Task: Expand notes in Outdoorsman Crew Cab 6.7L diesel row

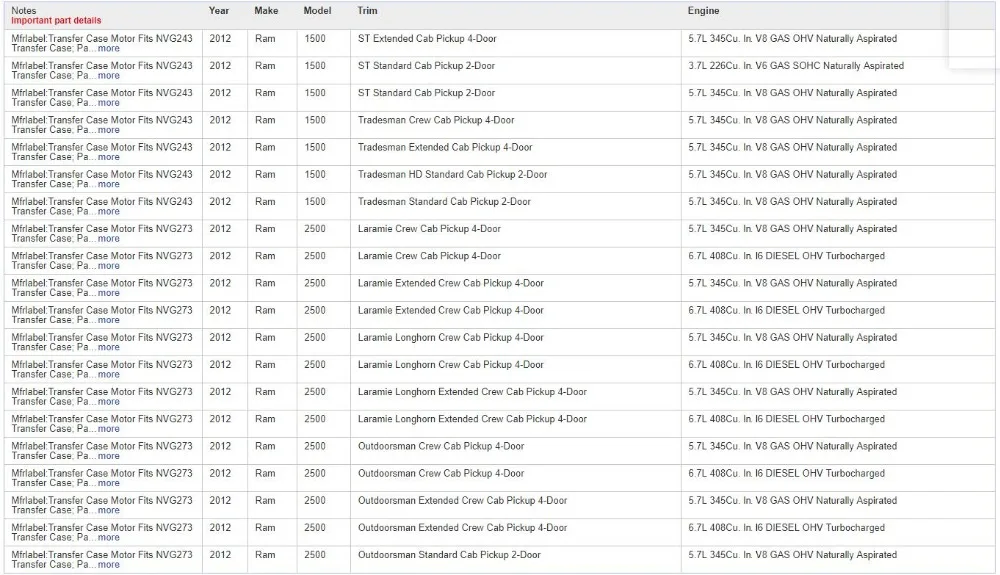Action: click(x=108, y=483)
